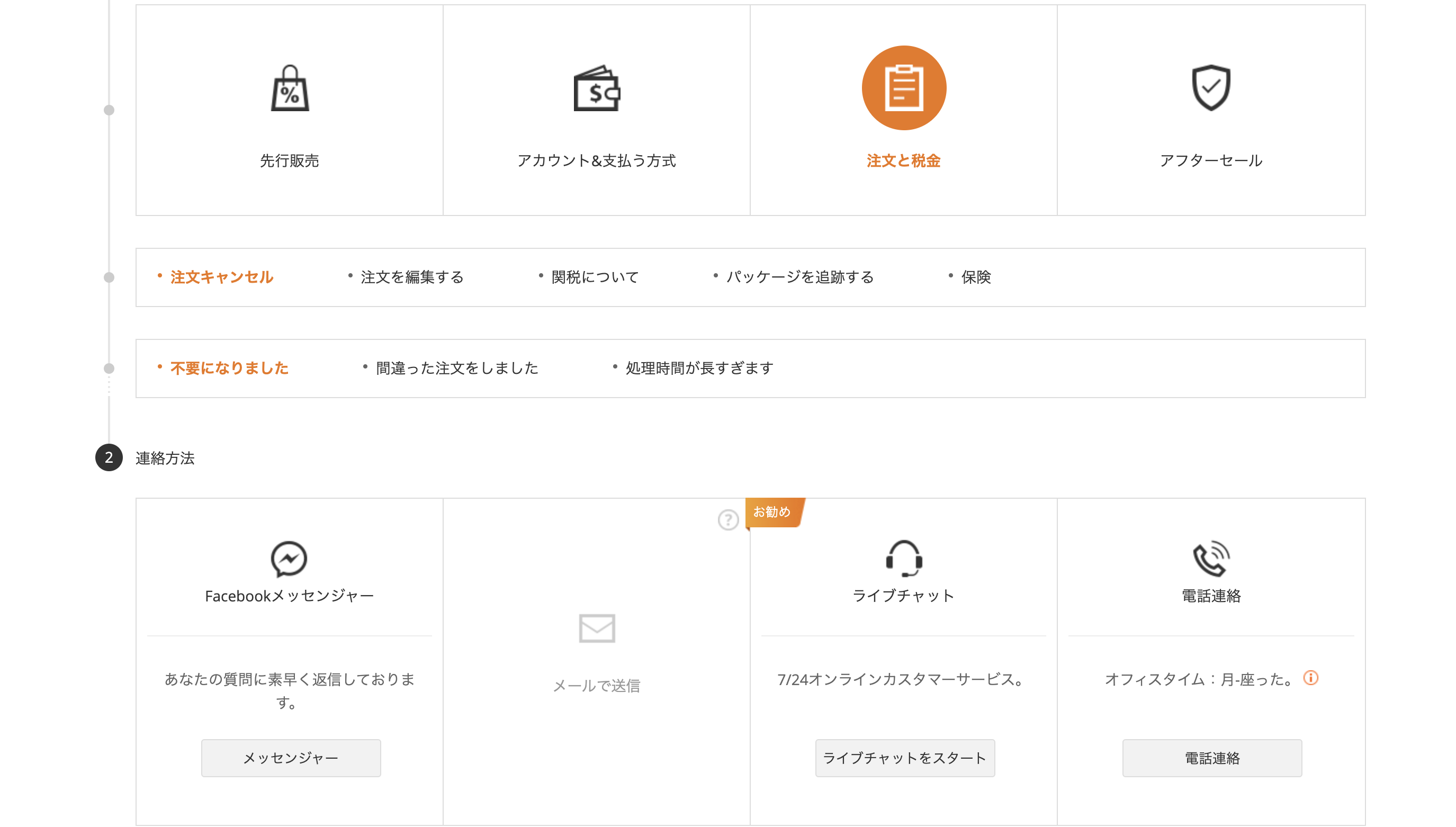
Task: Choose 保険 topic
Action: click(976, 277)
